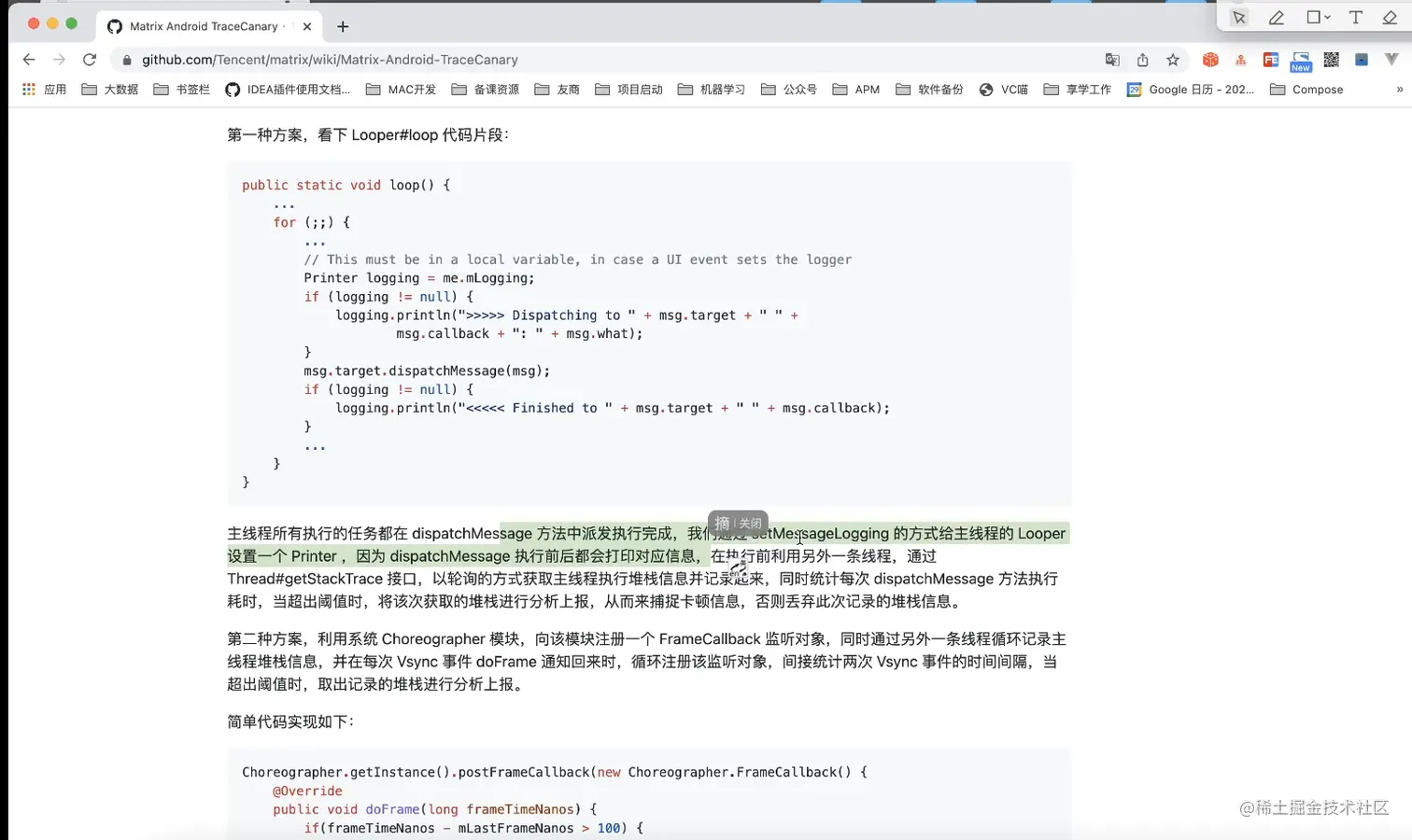Screen dimensions: 1412x840
Task: Click the lock icon for site information
Action: [x=127, y=60]
